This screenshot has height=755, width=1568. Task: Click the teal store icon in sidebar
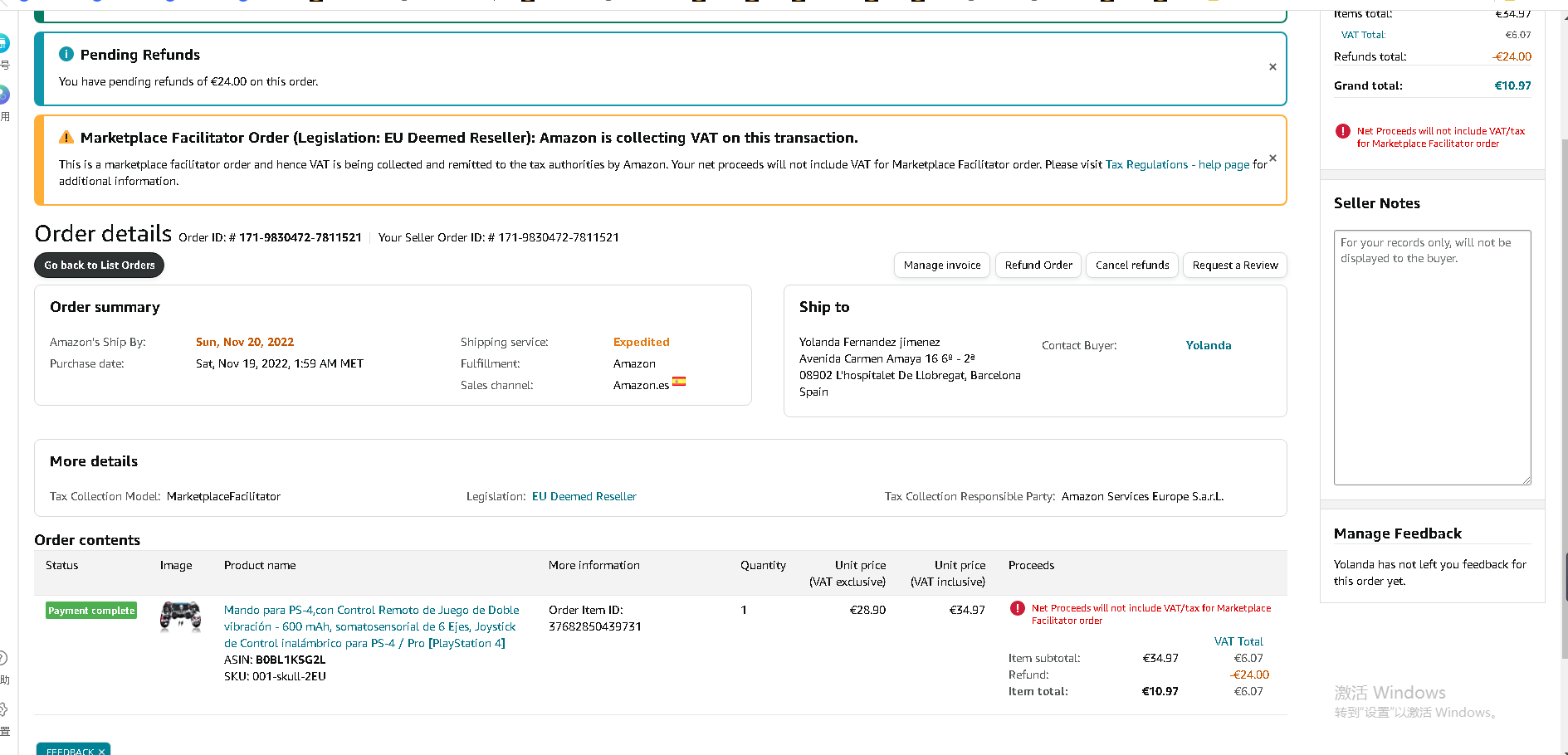pos(3,43)
